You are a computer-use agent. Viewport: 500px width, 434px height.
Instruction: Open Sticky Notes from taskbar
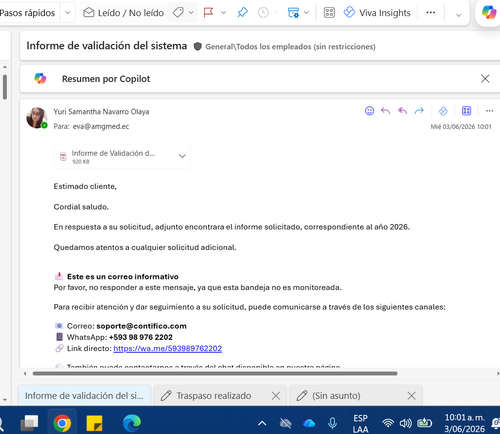click(94, 423)
